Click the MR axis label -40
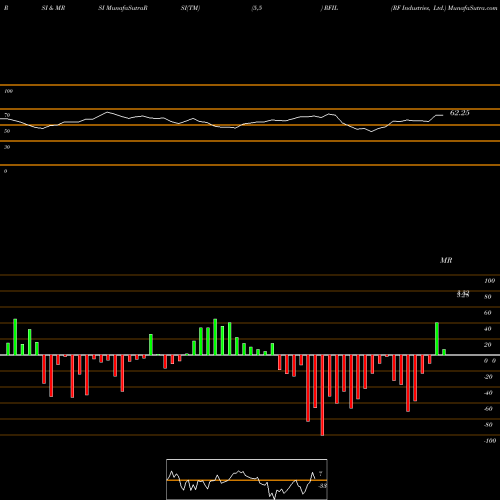Image resolution: width=500 pixels, height=500 pixels. pos(488,393)
